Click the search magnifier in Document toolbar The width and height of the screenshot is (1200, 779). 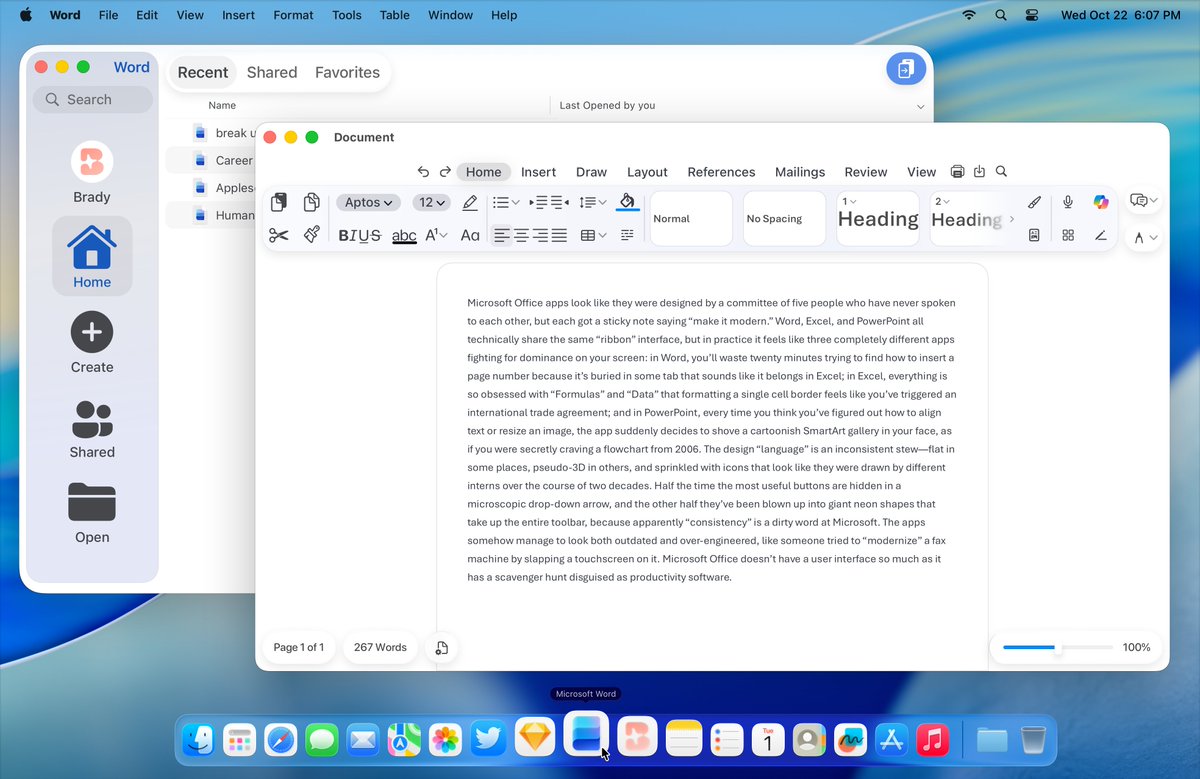click(1001, 172)
